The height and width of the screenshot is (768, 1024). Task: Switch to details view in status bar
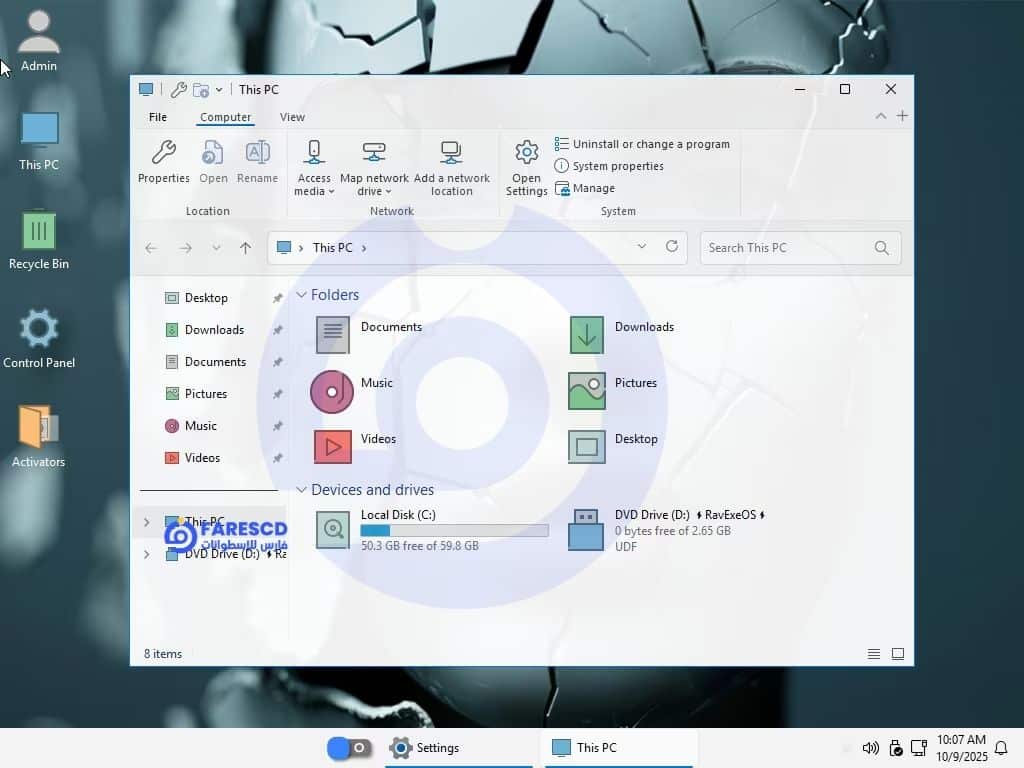point(874,654)
